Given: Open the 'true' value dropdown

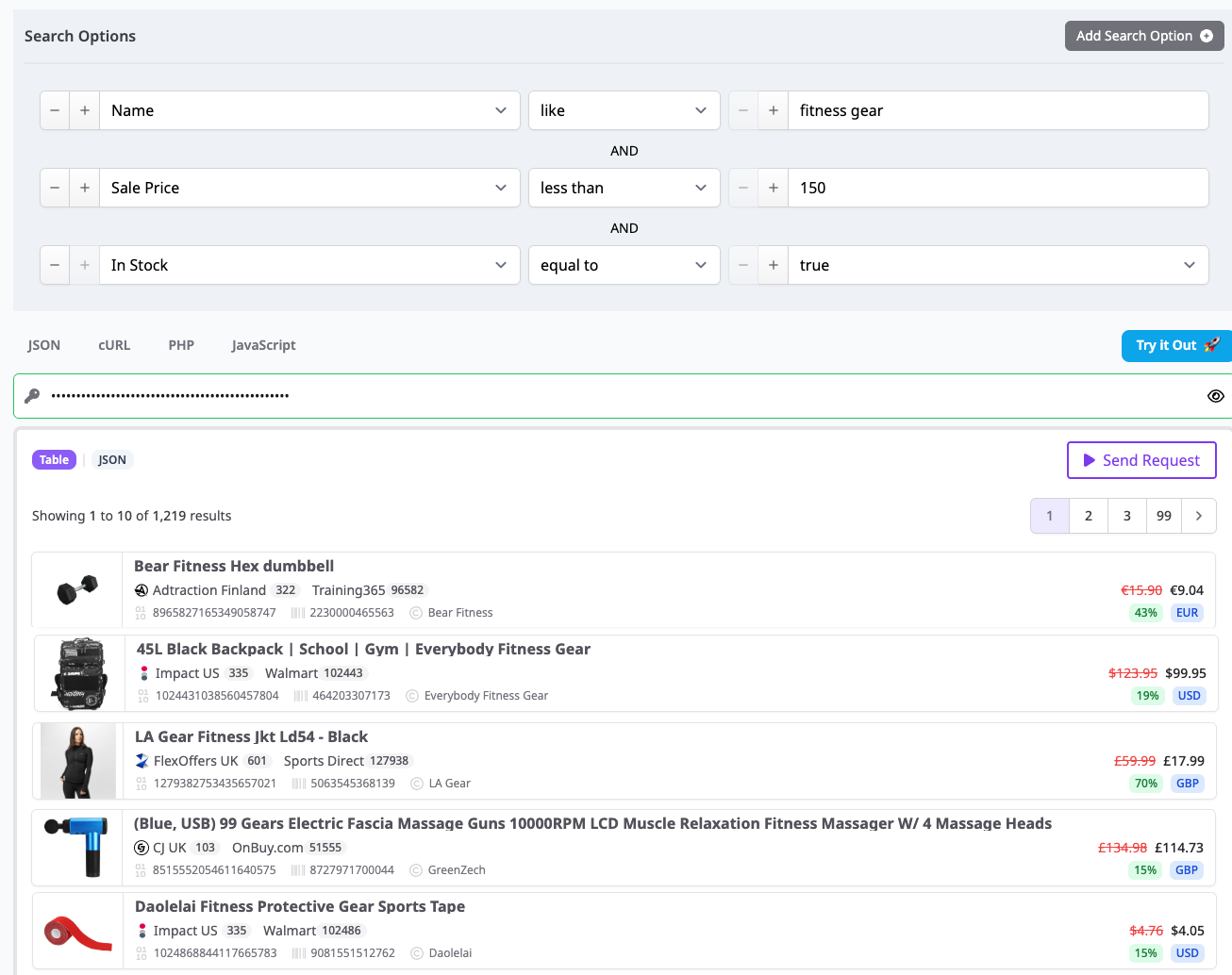Looking at the screenshot, I should (998, 265).
